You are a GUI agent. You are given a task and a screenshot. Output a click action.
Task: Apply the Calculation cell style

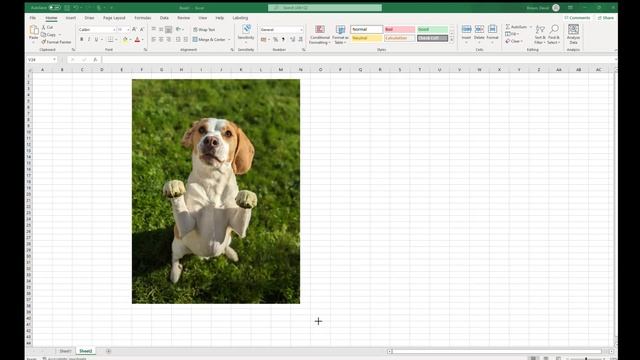pyautogui.click(x=400, y=38)
